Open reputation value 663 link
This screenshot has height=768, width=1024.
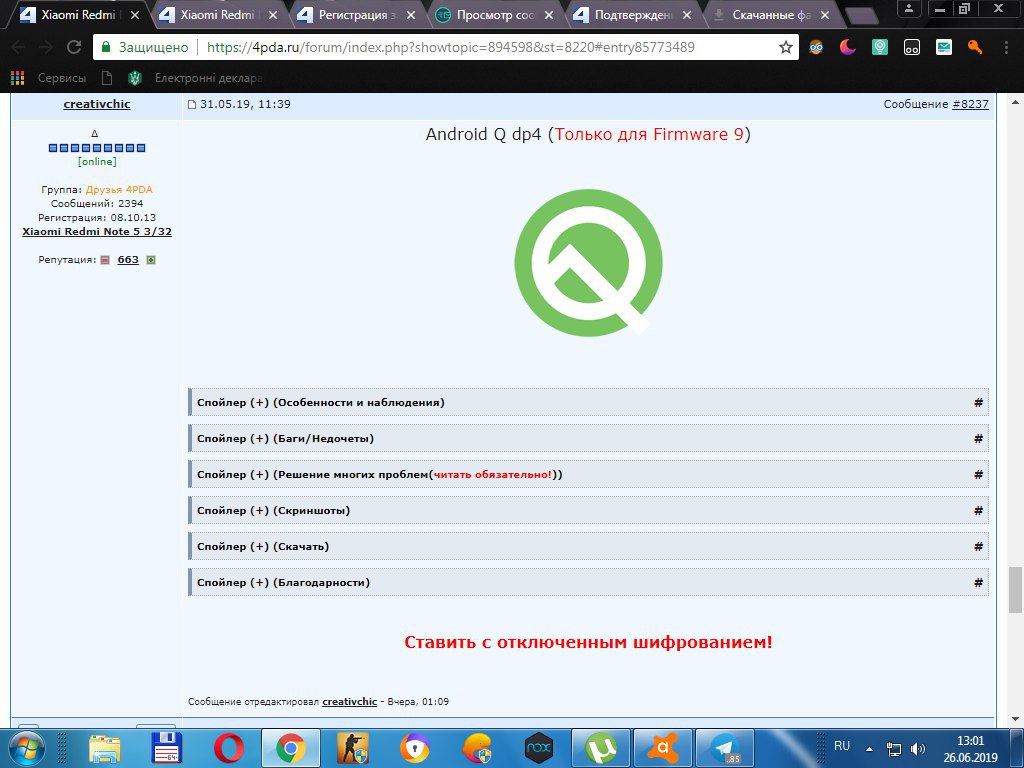[x=128, y=259]
